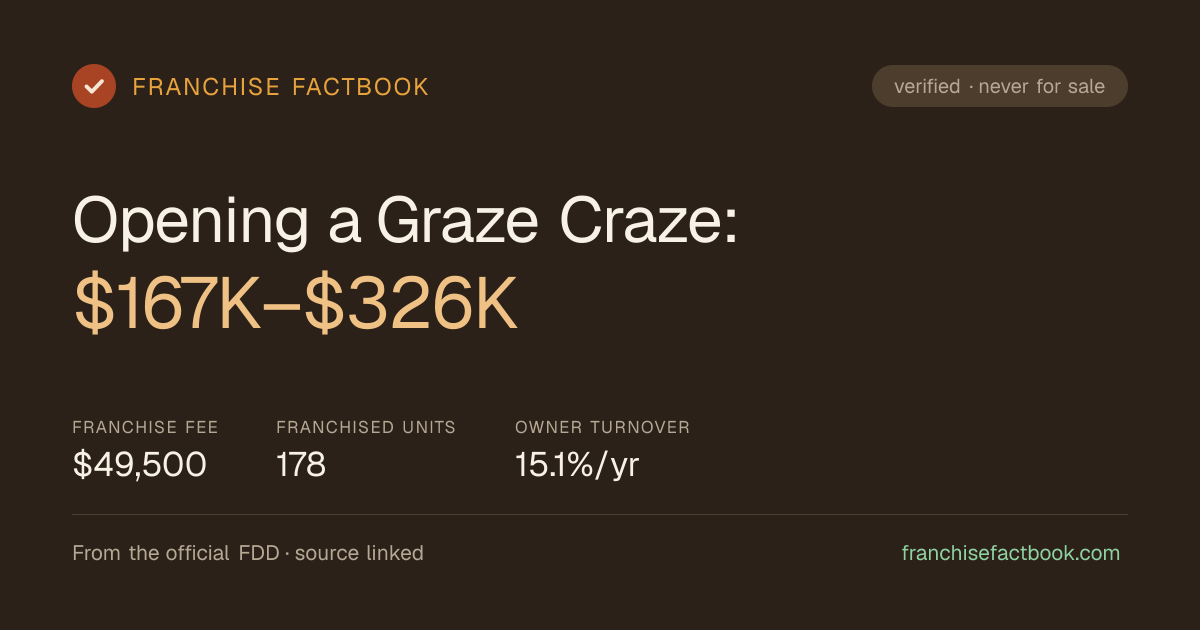Click the source linked text in footer
The width and height of the screenshot is (1200, 630).
pyautogui.click(x=359, y=553)
